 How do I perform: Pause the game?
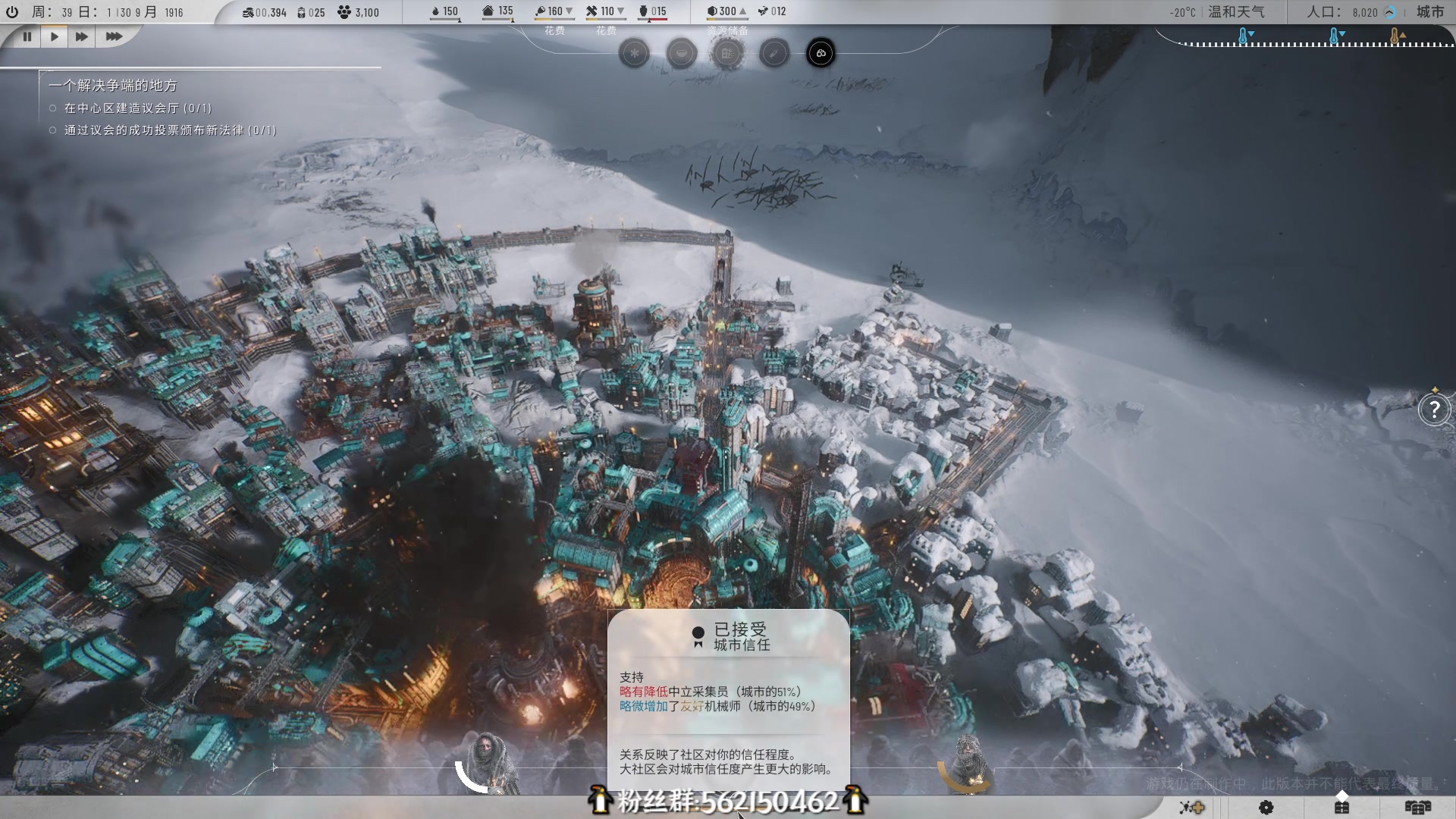coord(27,36)
